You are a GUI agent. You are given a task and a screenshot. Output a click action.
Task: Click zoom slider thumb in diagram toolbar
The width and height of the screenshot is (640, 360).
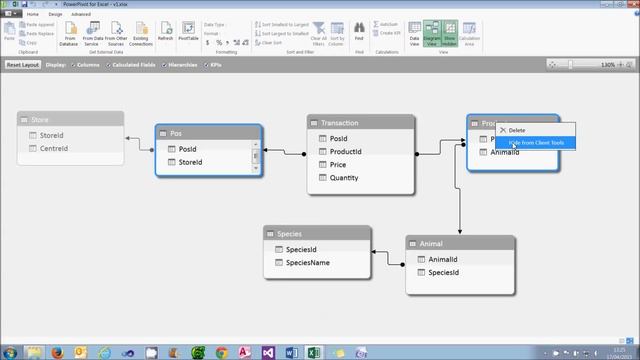(570, 65)
